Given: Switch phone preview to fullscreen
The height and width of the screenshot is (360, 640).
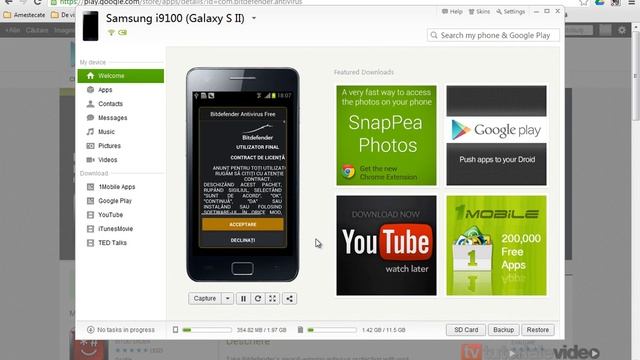Looking at the screenshot, I should [x=272, y=298].
